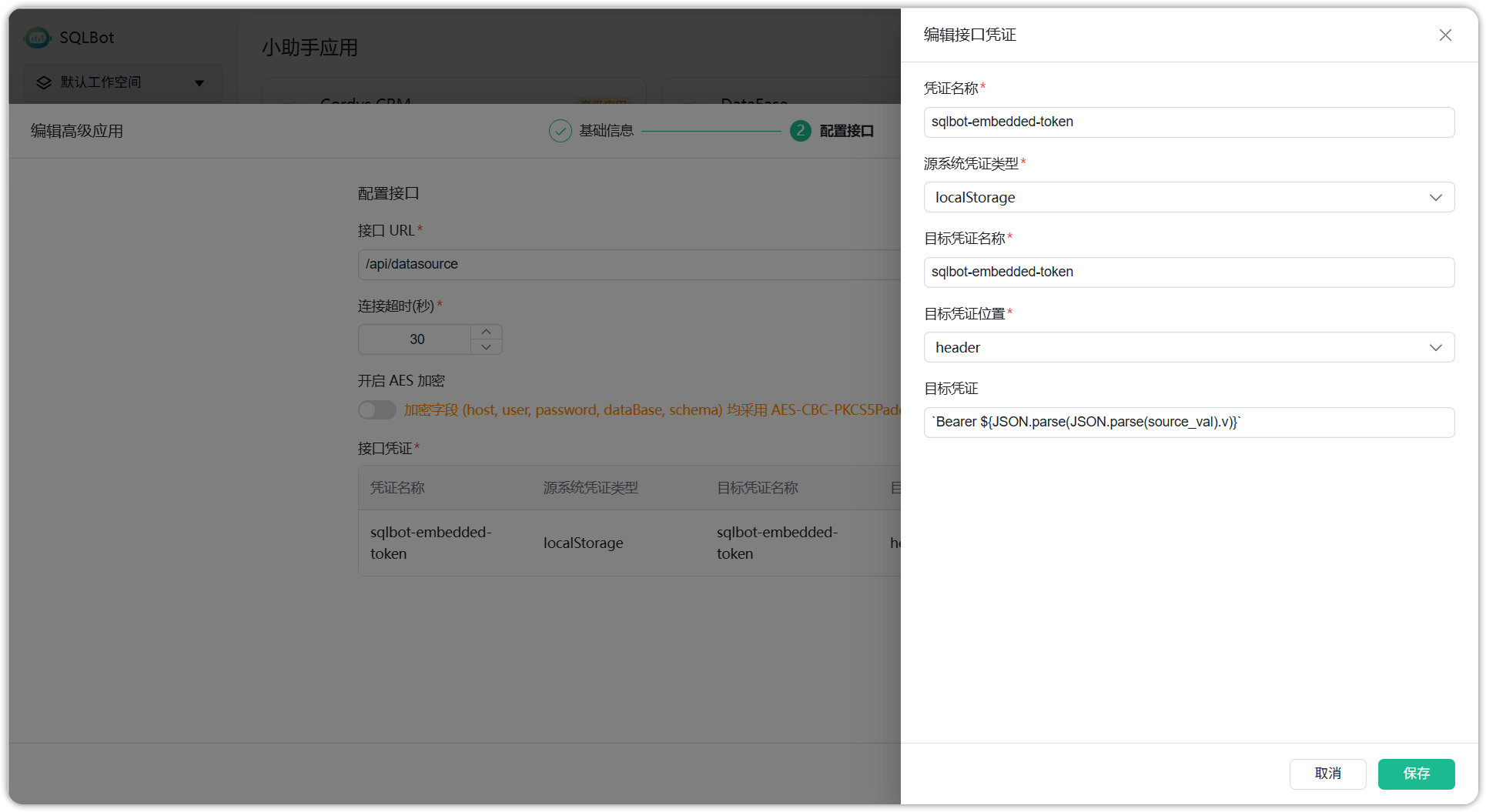Click credential name cell in table row

click(x=430, y=543)
